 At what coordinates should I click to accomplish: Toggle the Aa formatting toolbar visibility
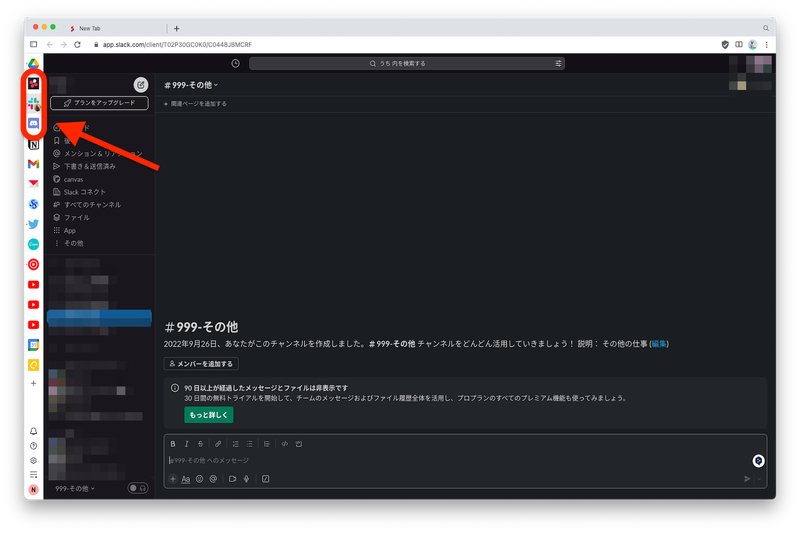[x=186, y=479]
